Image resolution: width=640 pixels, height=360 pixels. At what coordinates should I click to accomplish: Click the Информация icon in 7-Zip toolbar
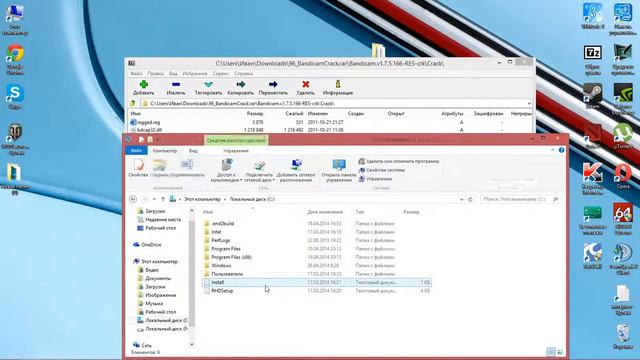click(338, 84)
